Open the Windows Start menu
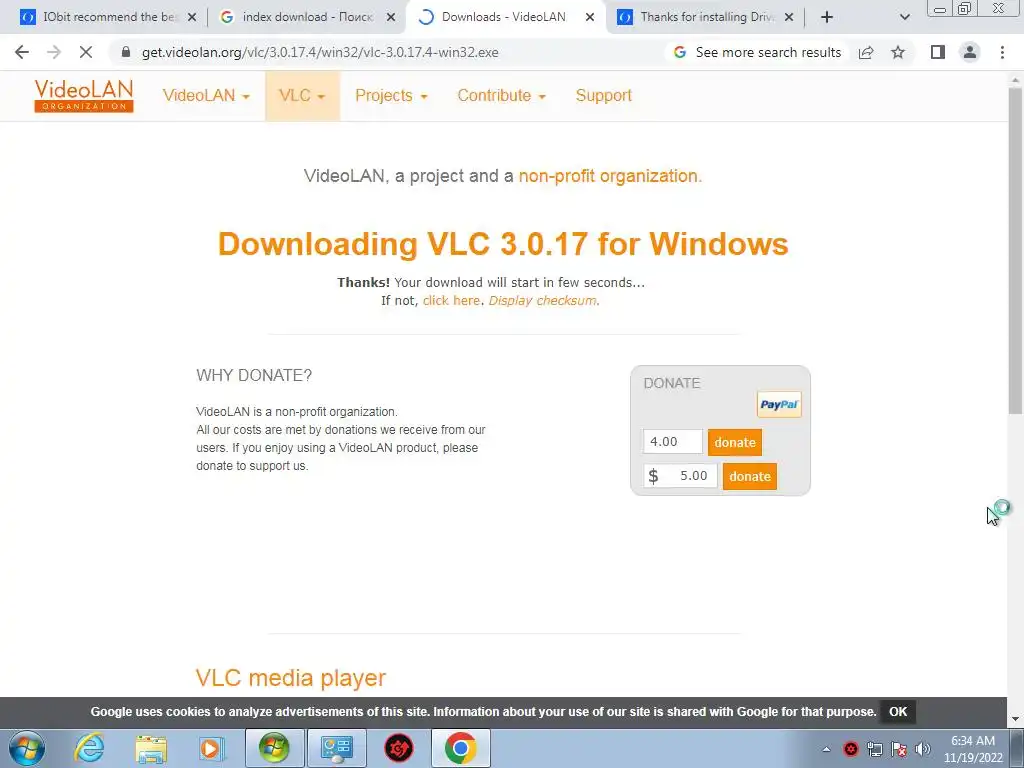 click(27, 748)
